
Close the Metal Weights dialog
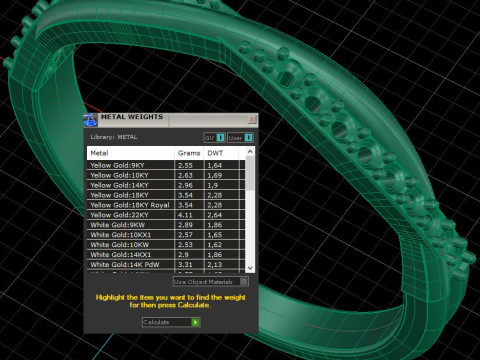pos(252,119)
